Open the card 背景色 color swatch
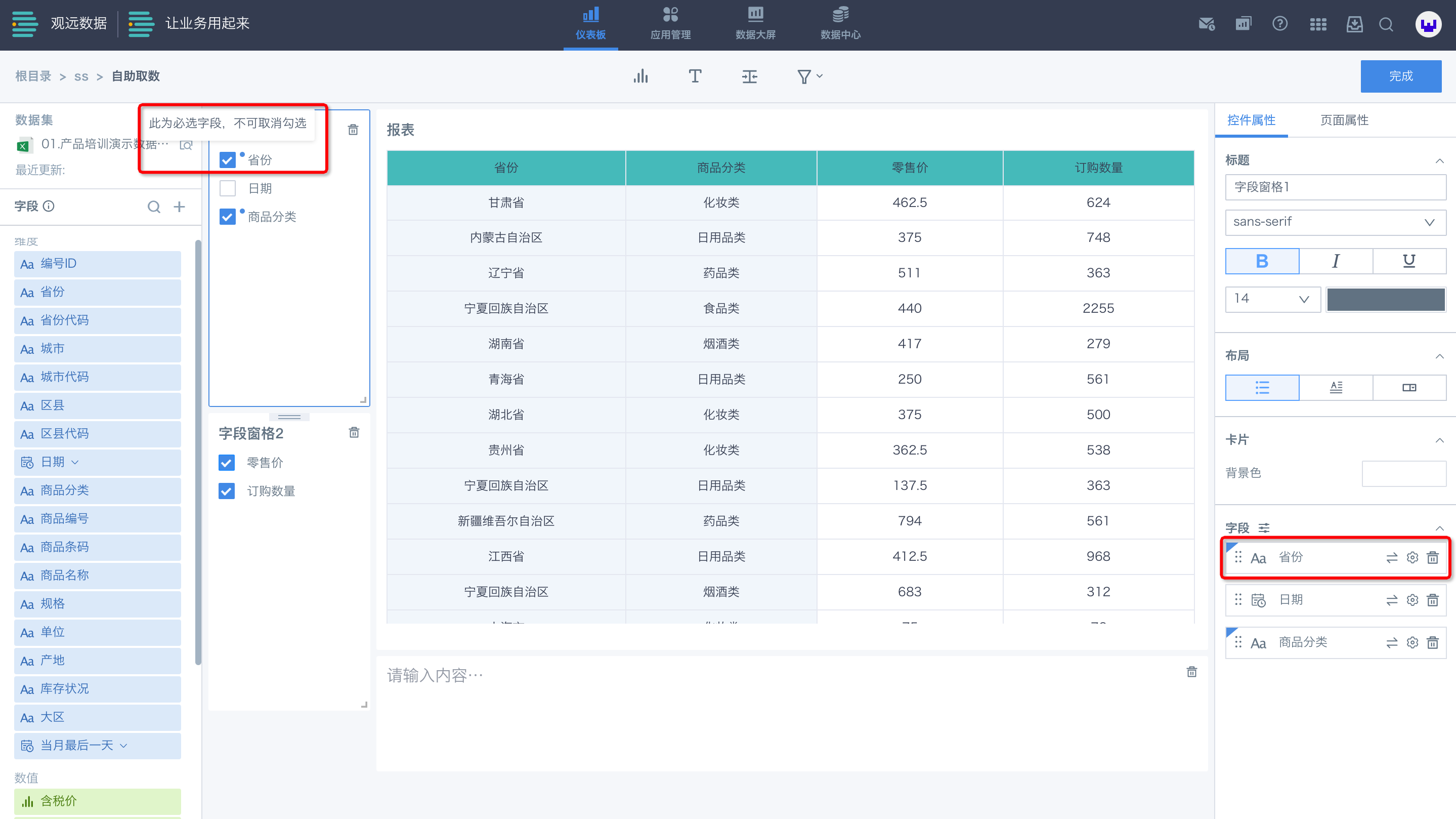The width and height of the screenshot is (1456, 819). point(1404,473)
